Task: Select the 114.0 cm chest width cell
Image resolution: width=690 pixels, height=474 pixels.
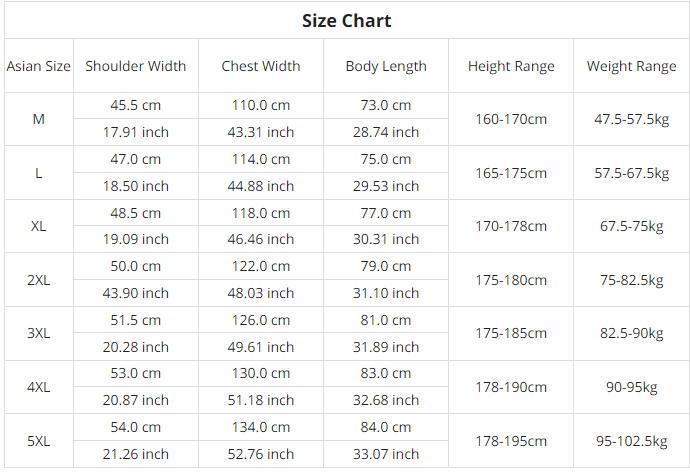Action: click(x=261, y=159)
